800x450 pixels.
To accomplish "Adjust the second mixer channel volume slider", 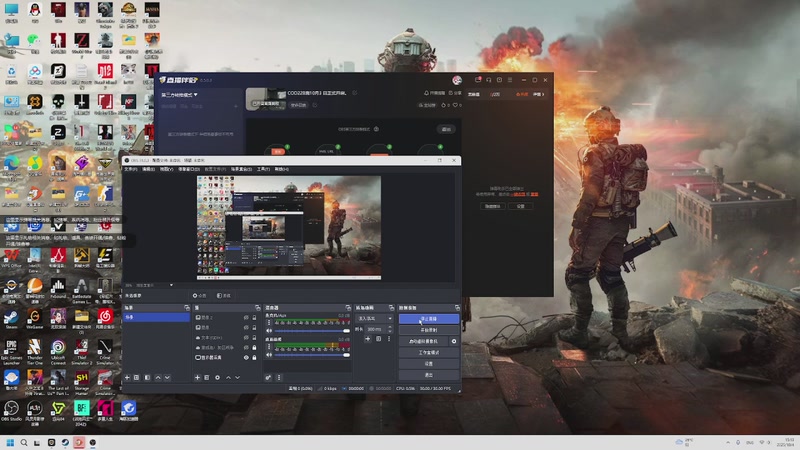I will 312,355.
